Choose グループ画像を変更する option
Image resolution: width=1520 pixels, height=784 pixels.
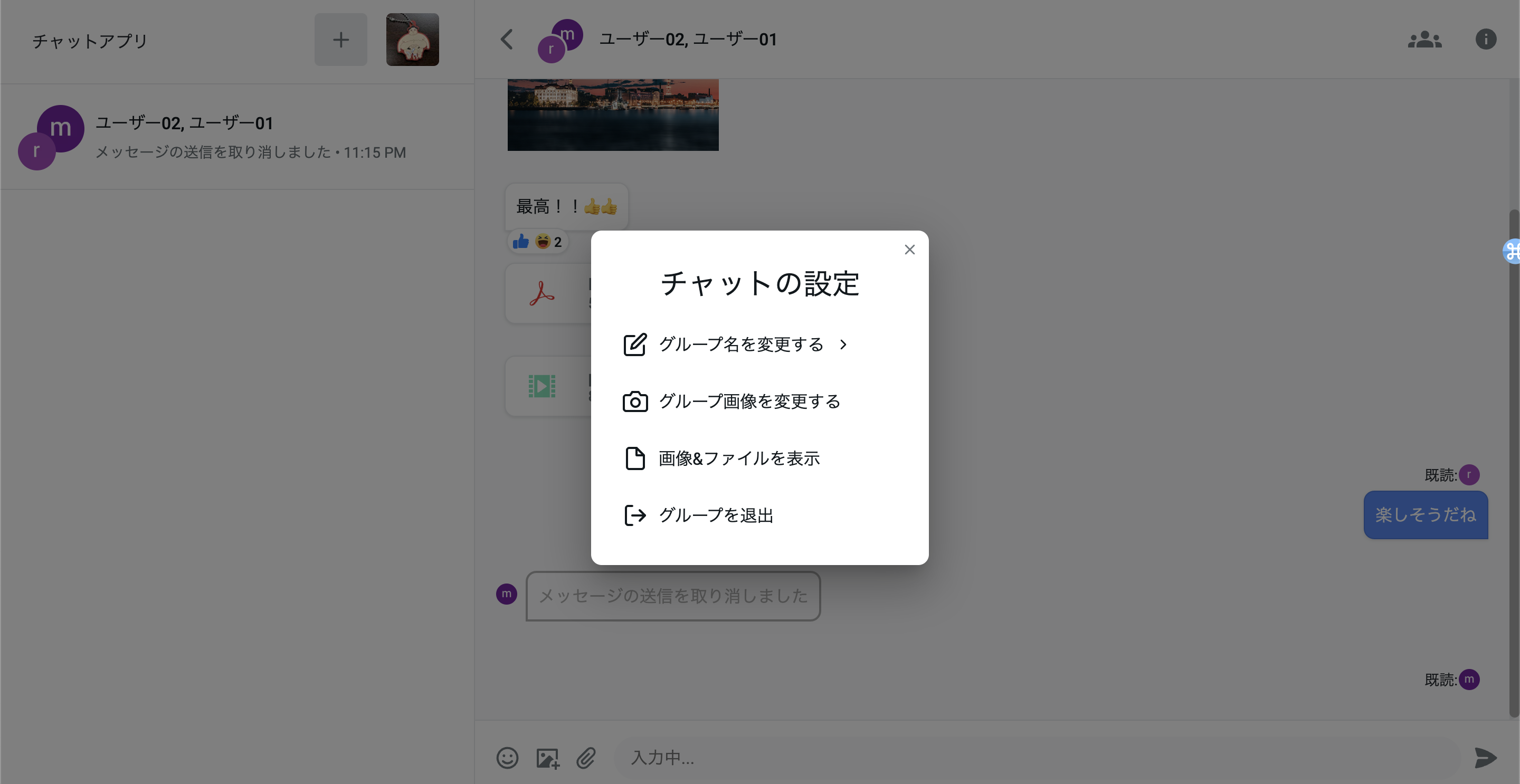pyautogui.click(x=748, y=401)
